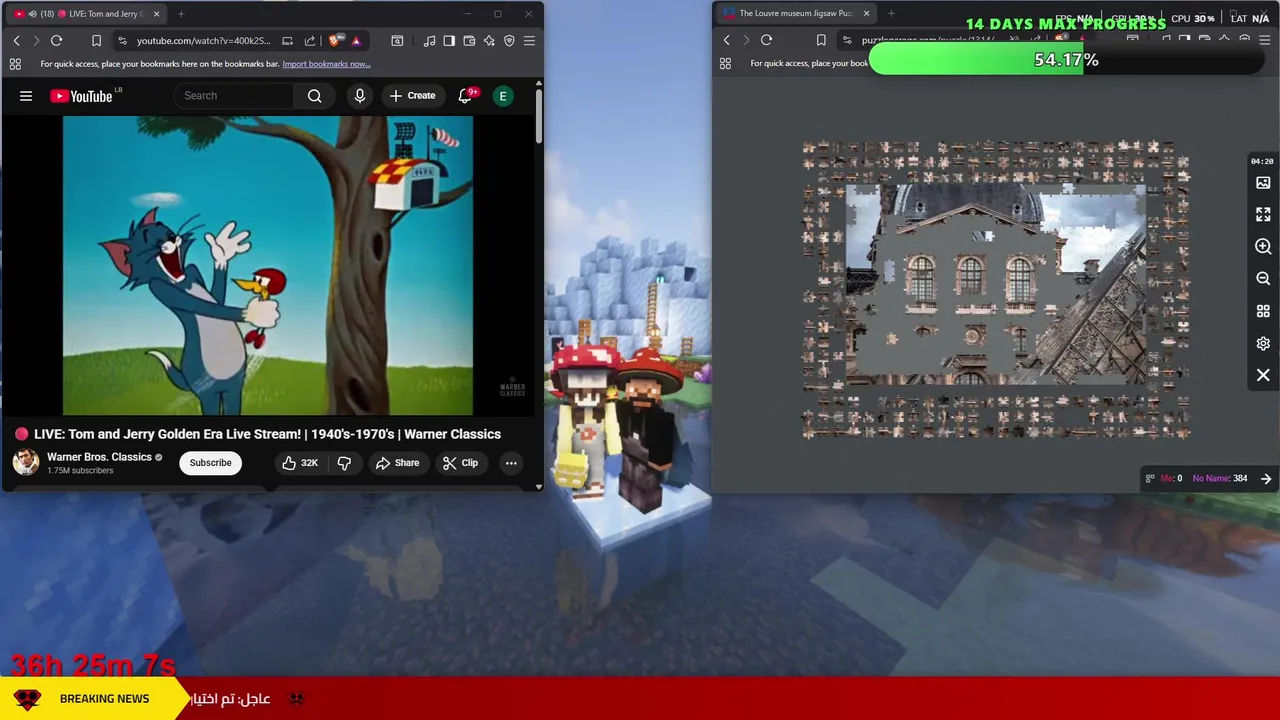The height and width of the screenshot is (720, 1280).
Task: Open the Brave Wallet icon
Action: pyautogui.click(x=469, y=41)
